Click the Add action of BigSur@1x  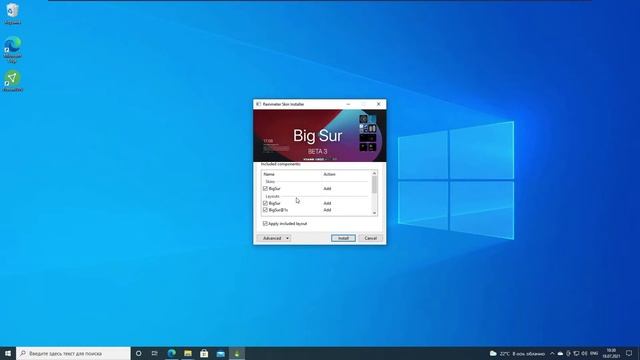[x=327, y=210]
